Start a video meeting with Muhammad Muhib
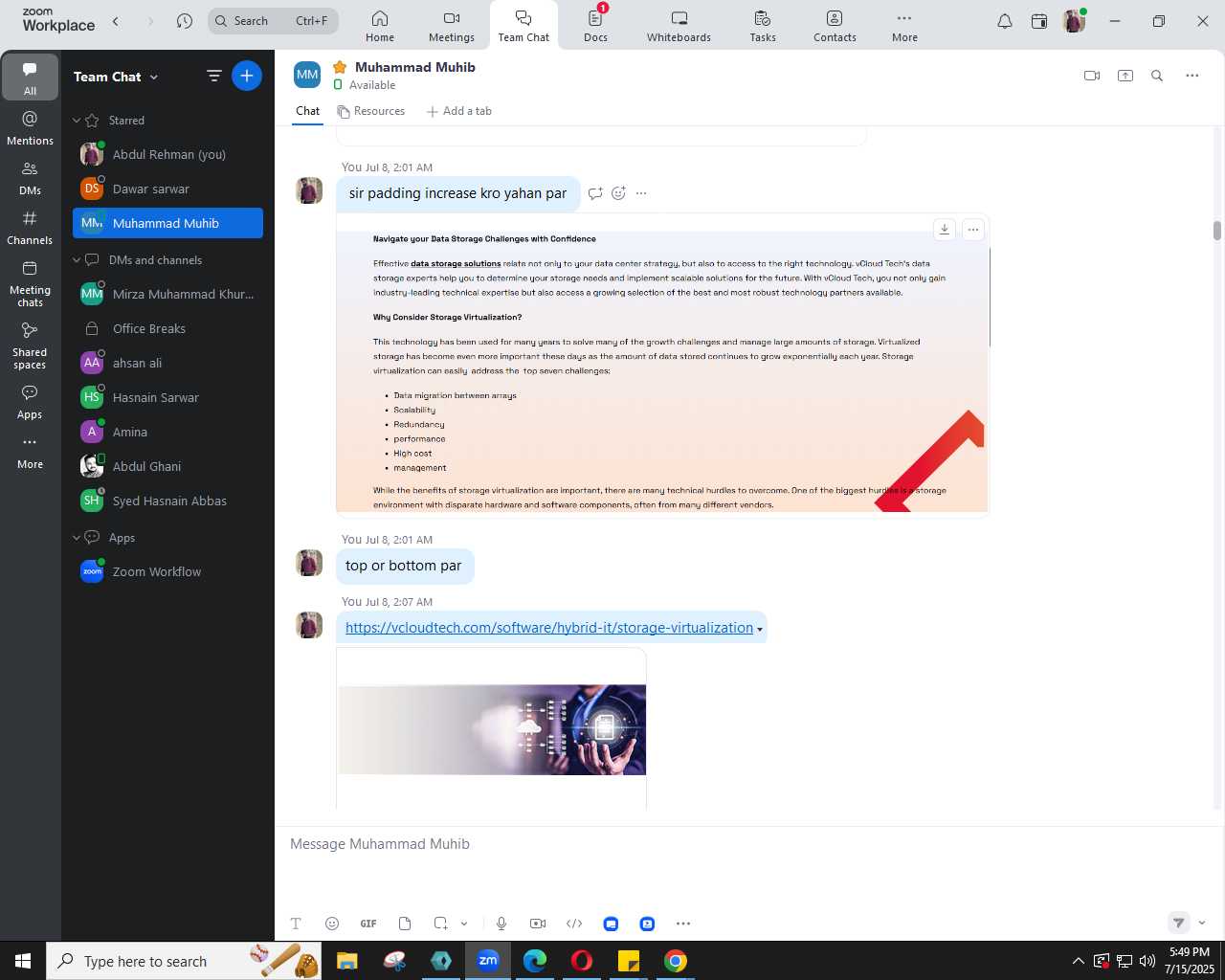 (x=1092, y=76)
